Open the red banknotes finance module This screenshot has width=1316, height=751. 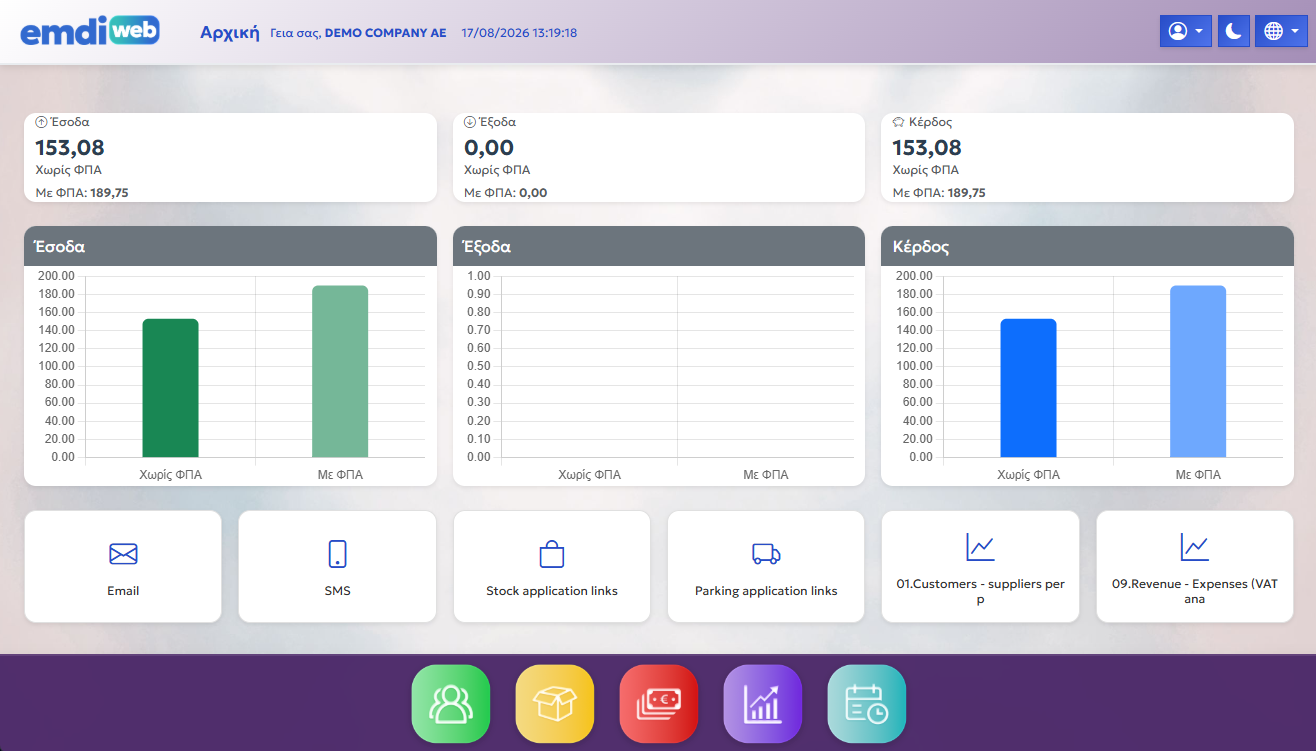point(659,704)
